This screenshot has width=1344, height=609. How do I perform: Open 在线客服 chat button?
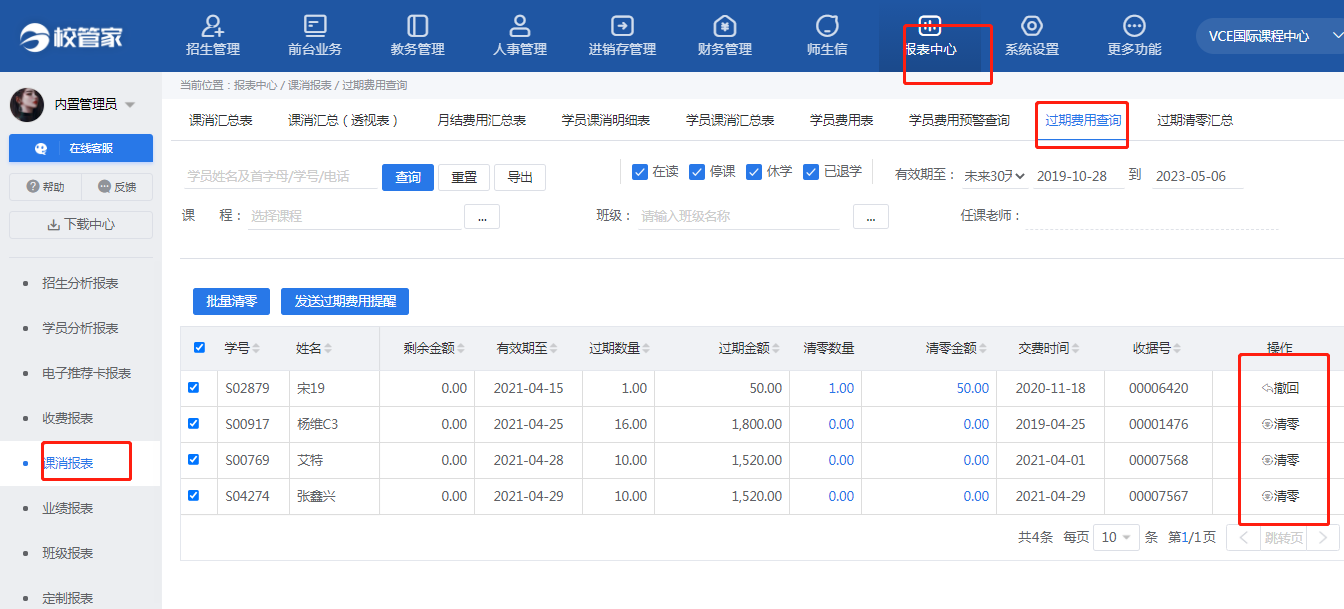(x=81, y=148)
